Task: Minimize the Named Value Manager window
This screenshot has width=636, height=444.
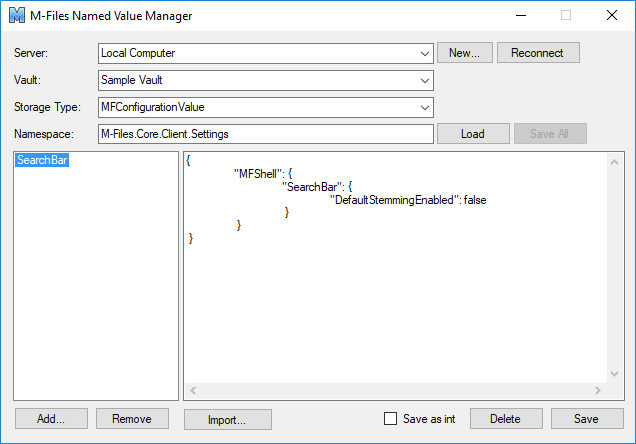Action: tap(520, 16)
